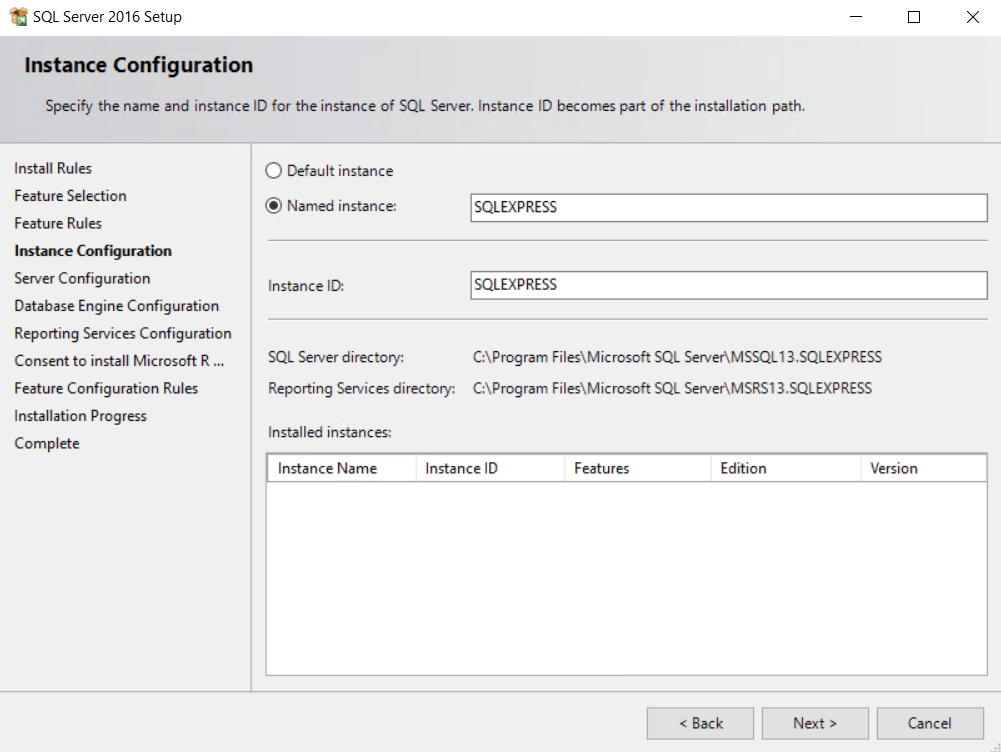This screenshot has height=752, width=1001.
Task: Select Install Rules in the sidebar
Action: click(52, 168)
